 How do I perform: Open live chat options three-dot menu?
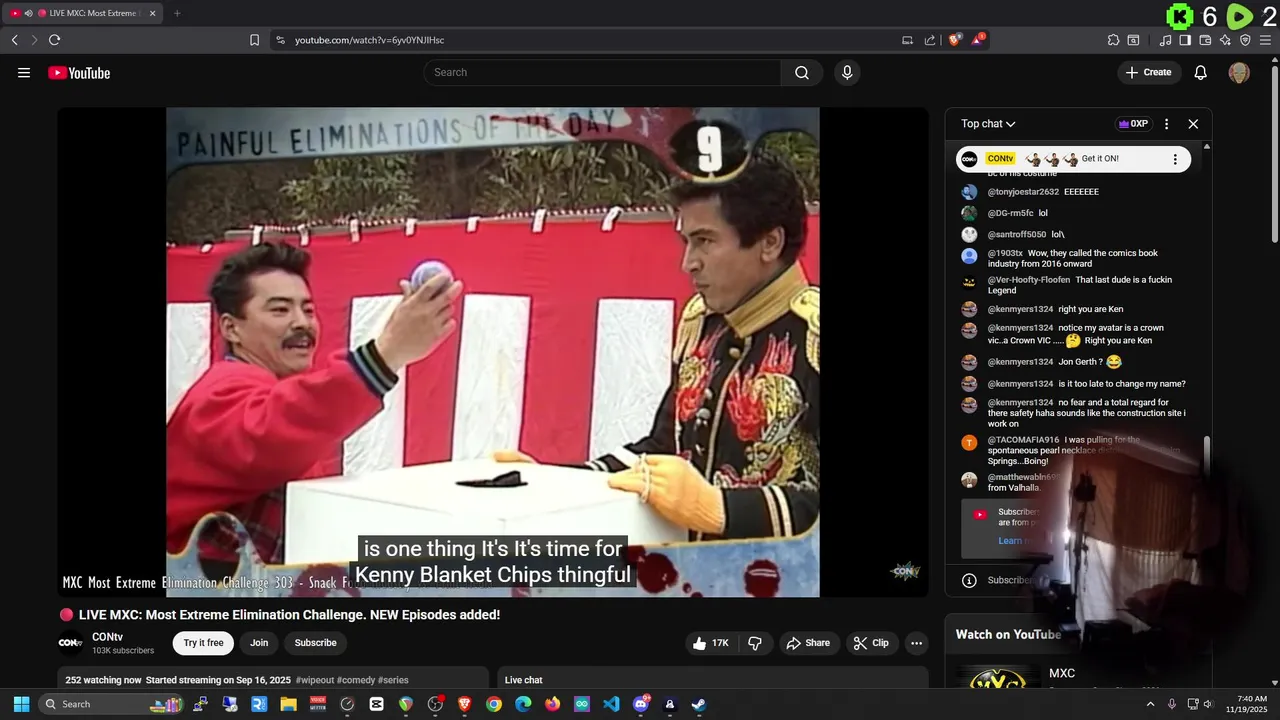pyautogui.click(x=1166, y=124)
